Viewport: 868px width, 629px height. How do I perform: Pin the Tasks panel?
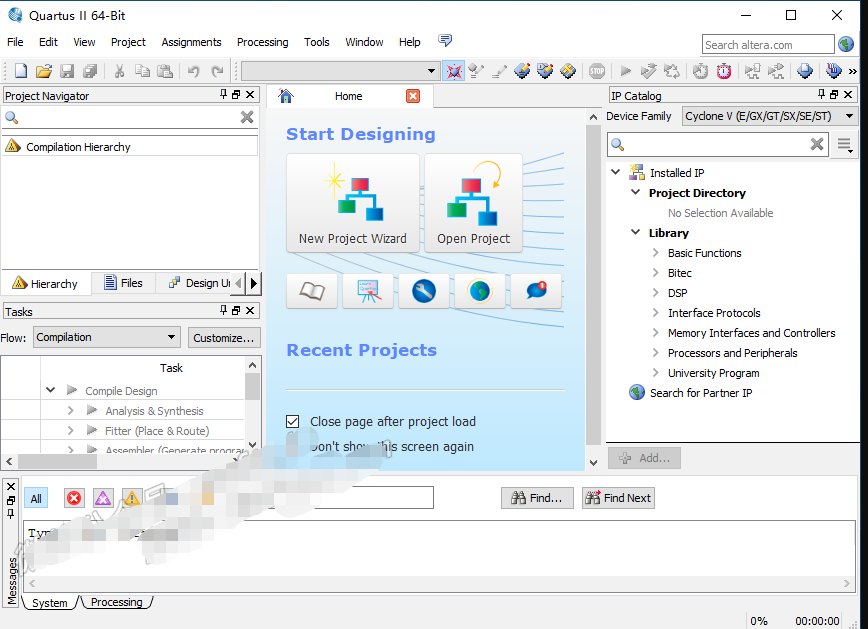(x=223, y=310)
